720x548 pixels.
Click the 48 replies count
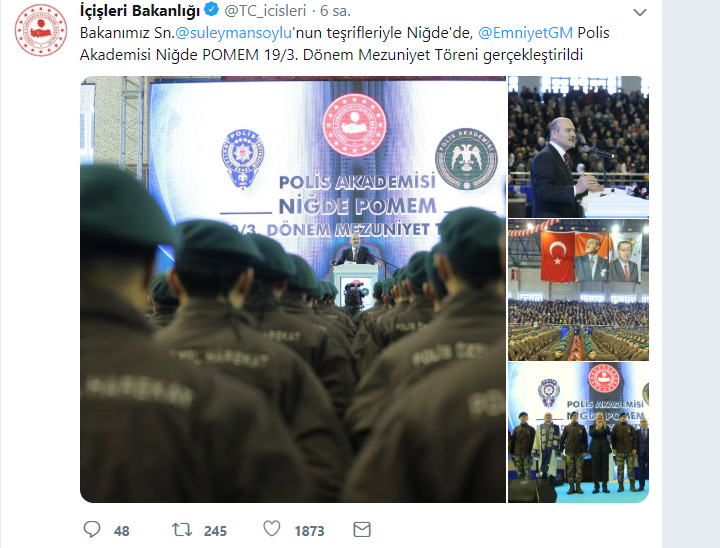121,531
